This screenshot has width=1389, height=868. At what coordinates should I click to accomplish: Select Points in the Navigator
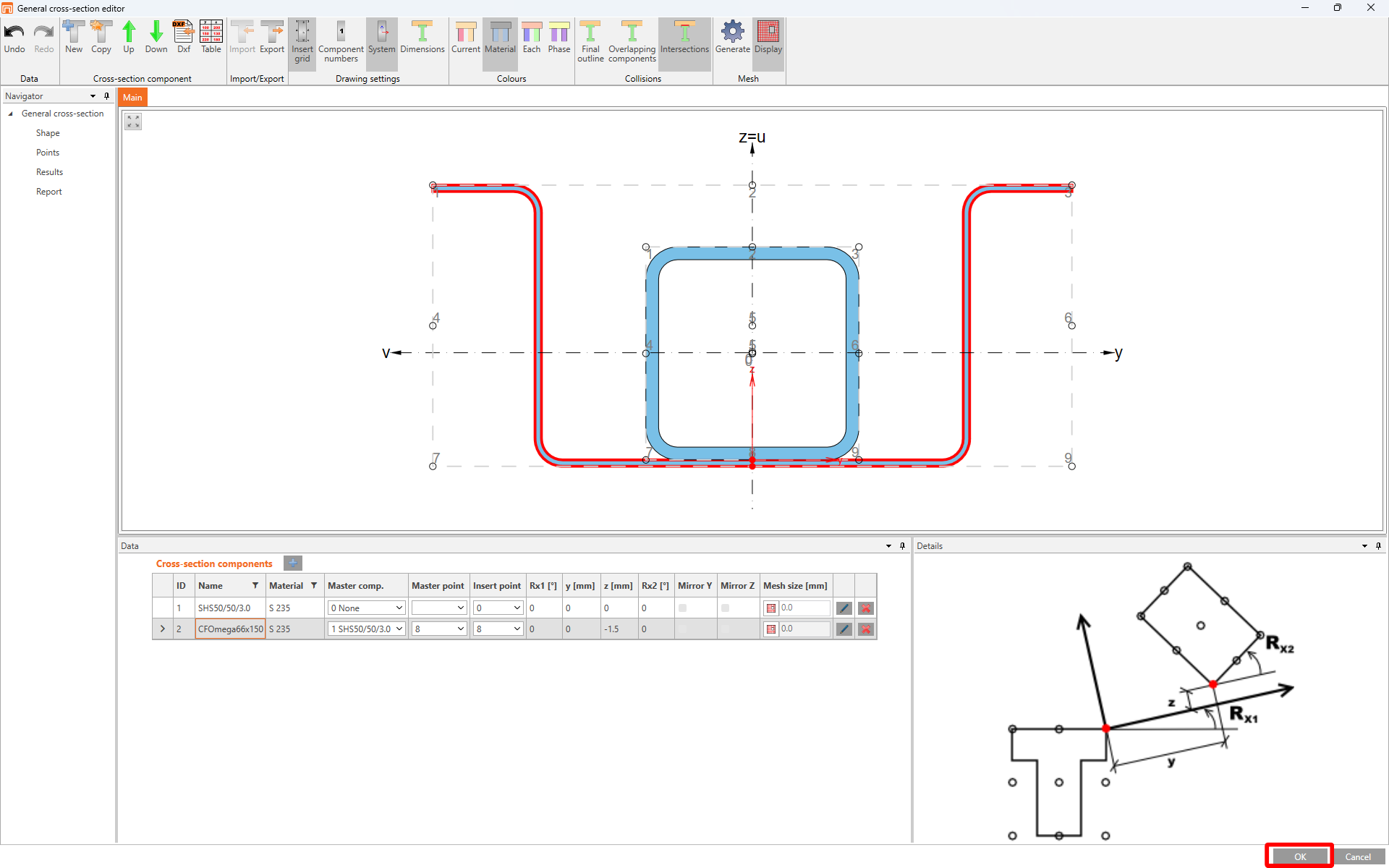pyautogui.click(x=48, y=153)
